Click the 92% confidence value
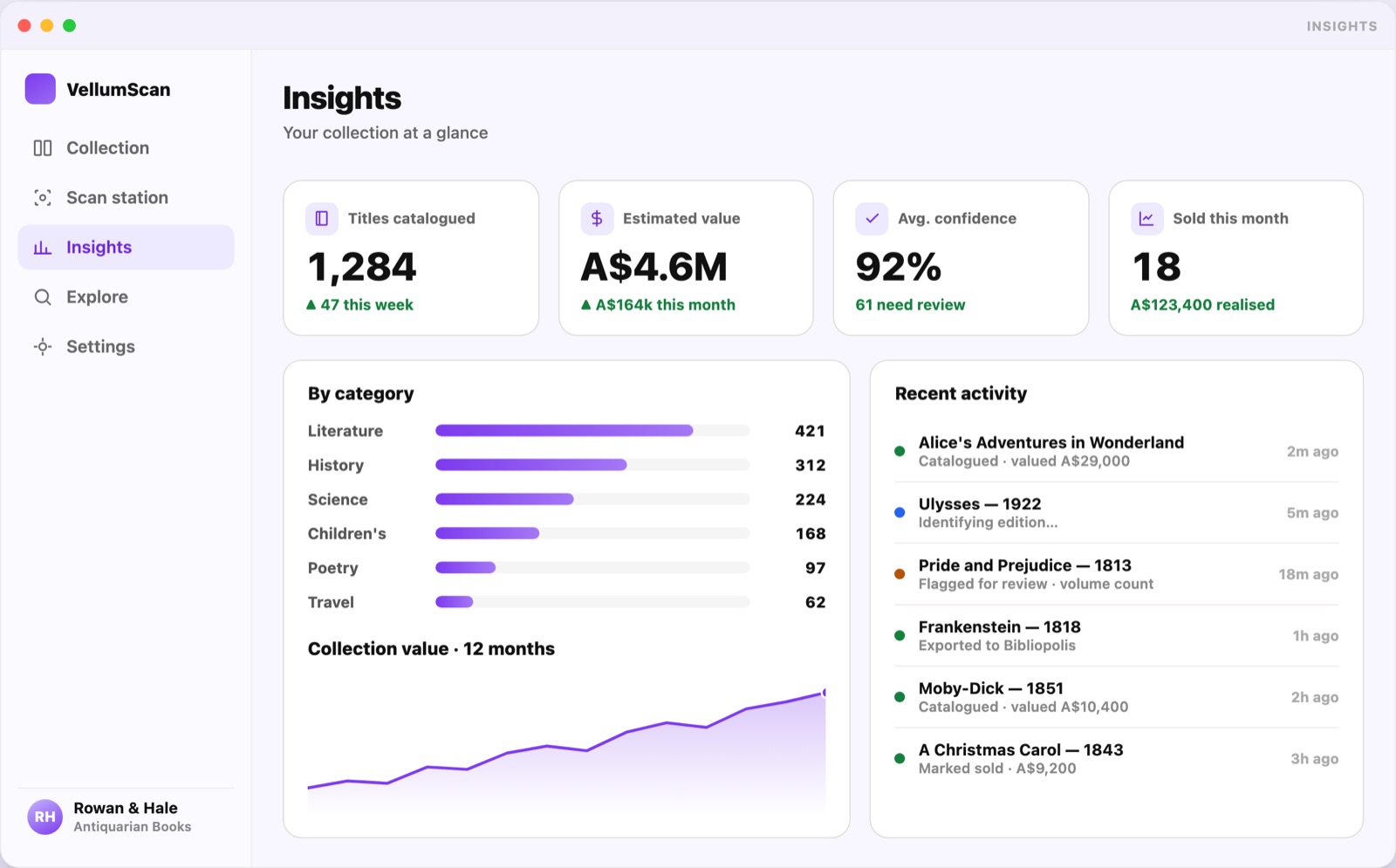 point(899,267)
